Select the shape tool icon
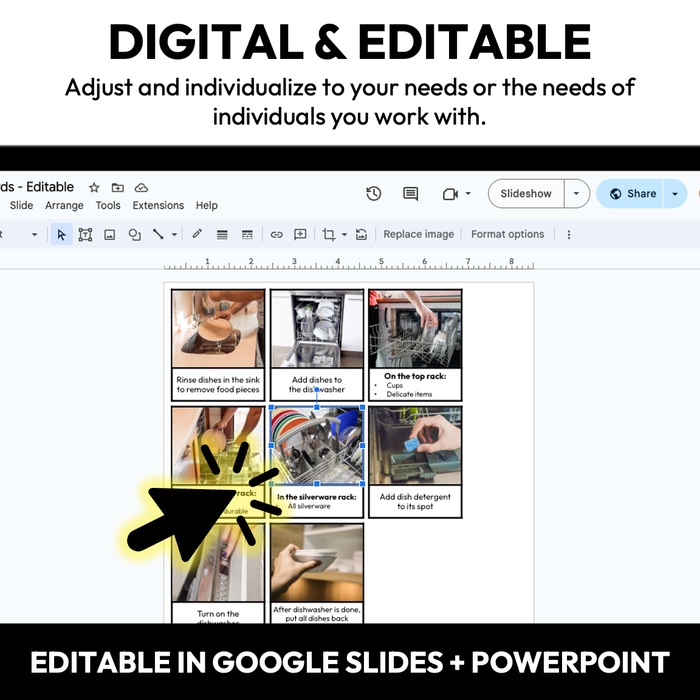 [x=134, y=234]
